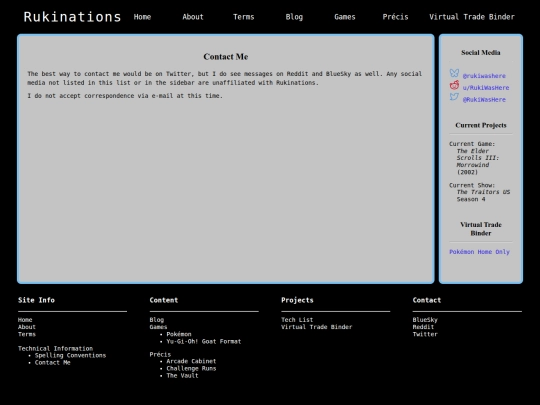Visit the @rukiwashere BlueSky link
The image size is (540, 405).
tap(484, 76)
